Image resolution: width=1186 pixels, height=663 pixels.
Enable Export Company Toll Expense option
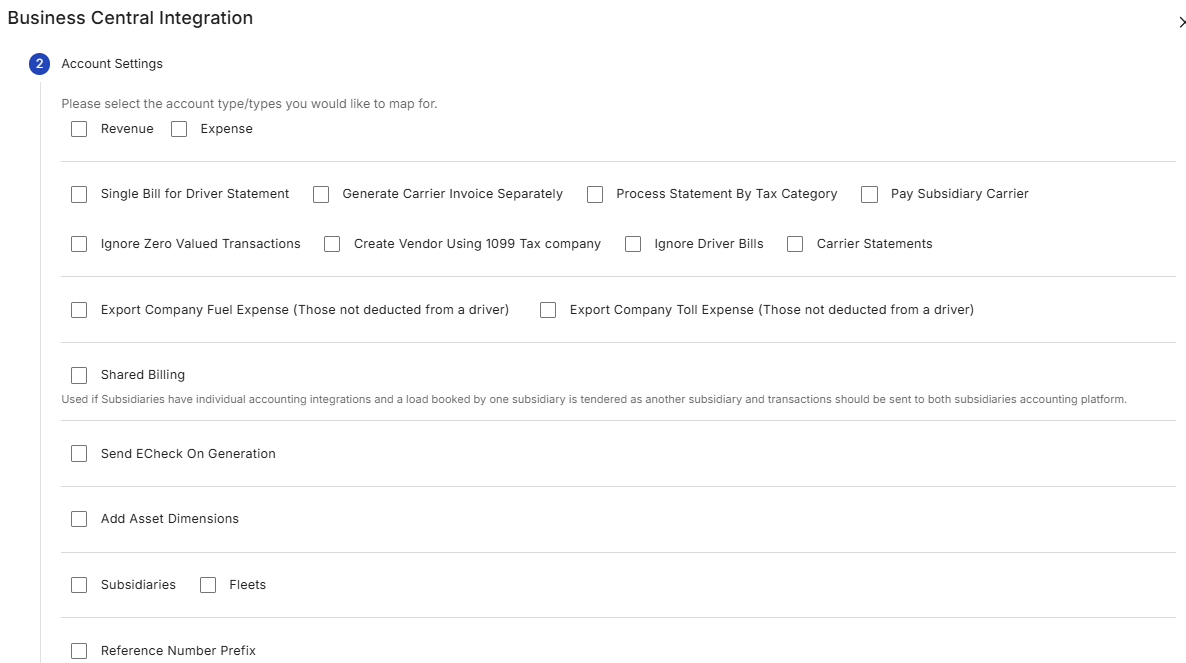pos(548,310)
